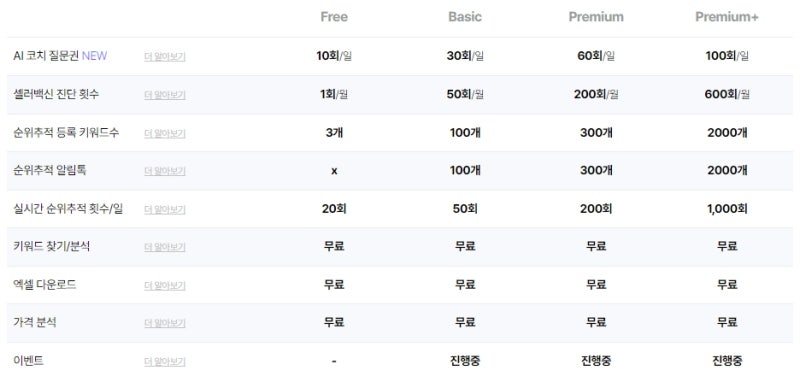Select the Basic plan column header
The width and height of the screenshot is (800, 382).
tap(465, 17)
